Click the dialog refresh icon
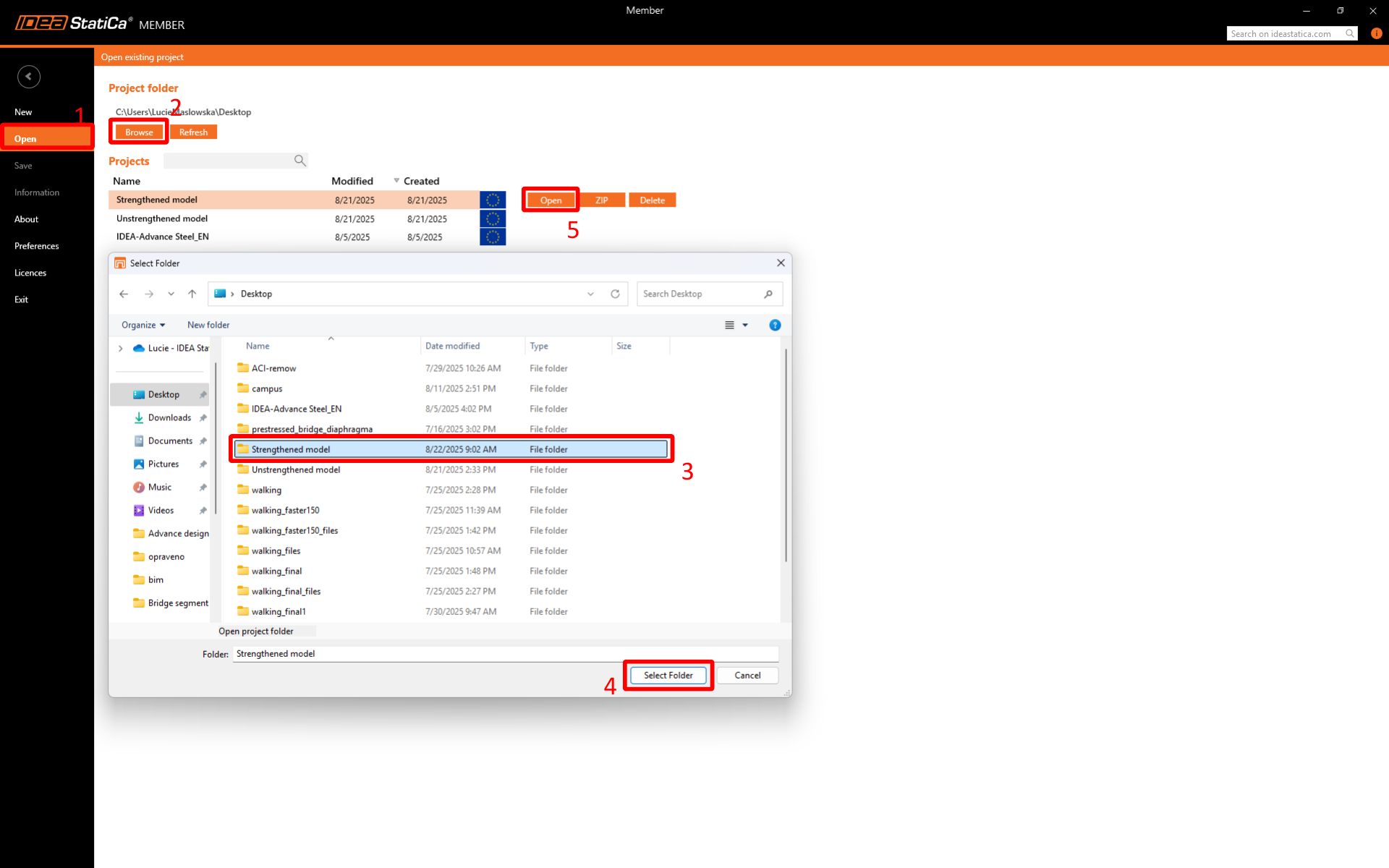Screen dimensions: 1389x868 615,294
